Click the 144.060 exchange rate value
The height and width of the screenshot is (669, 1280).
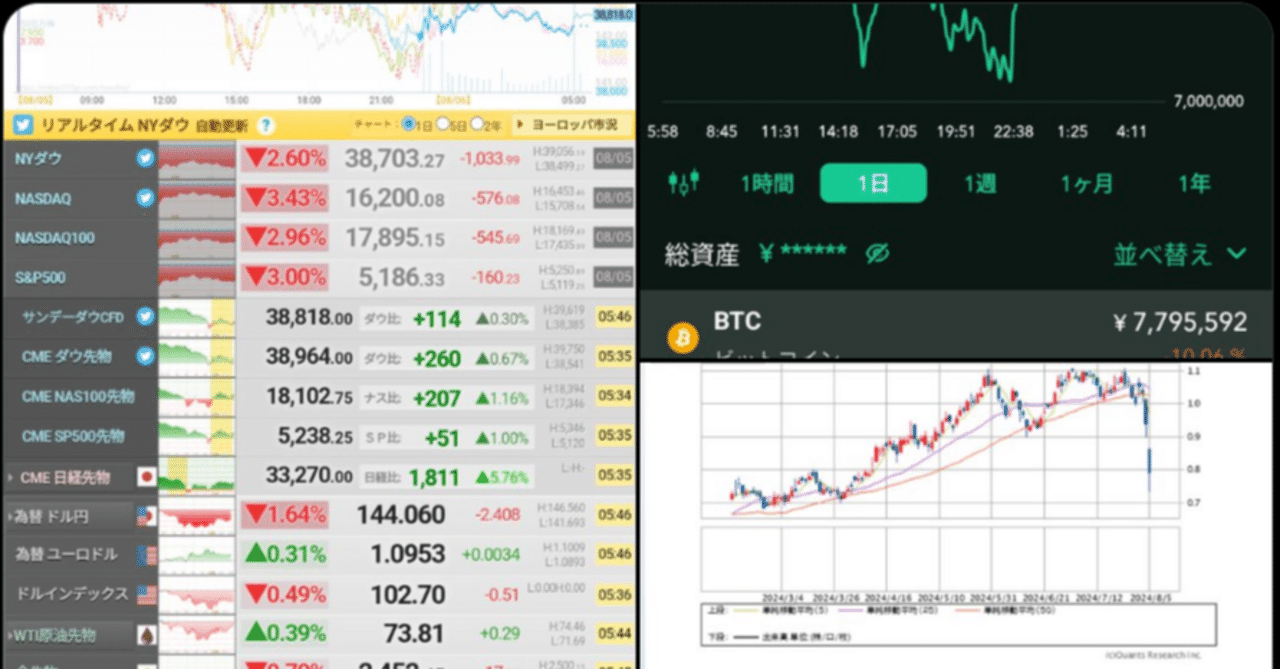(x=401, y=516)
